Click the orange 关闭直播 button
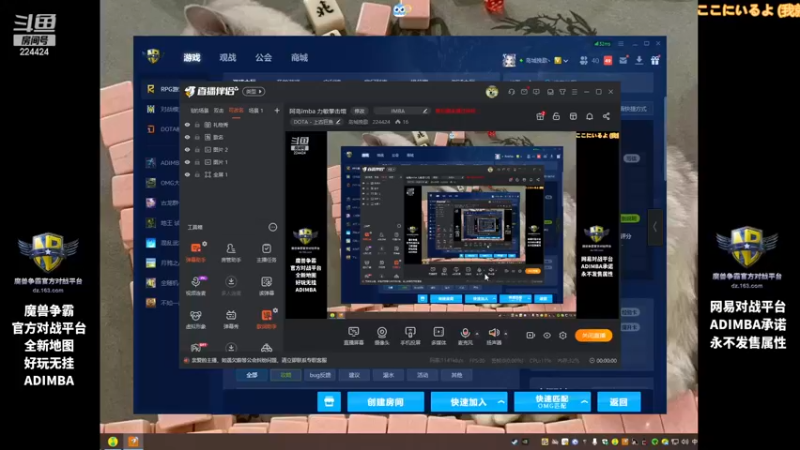 (x=593, y=335)
